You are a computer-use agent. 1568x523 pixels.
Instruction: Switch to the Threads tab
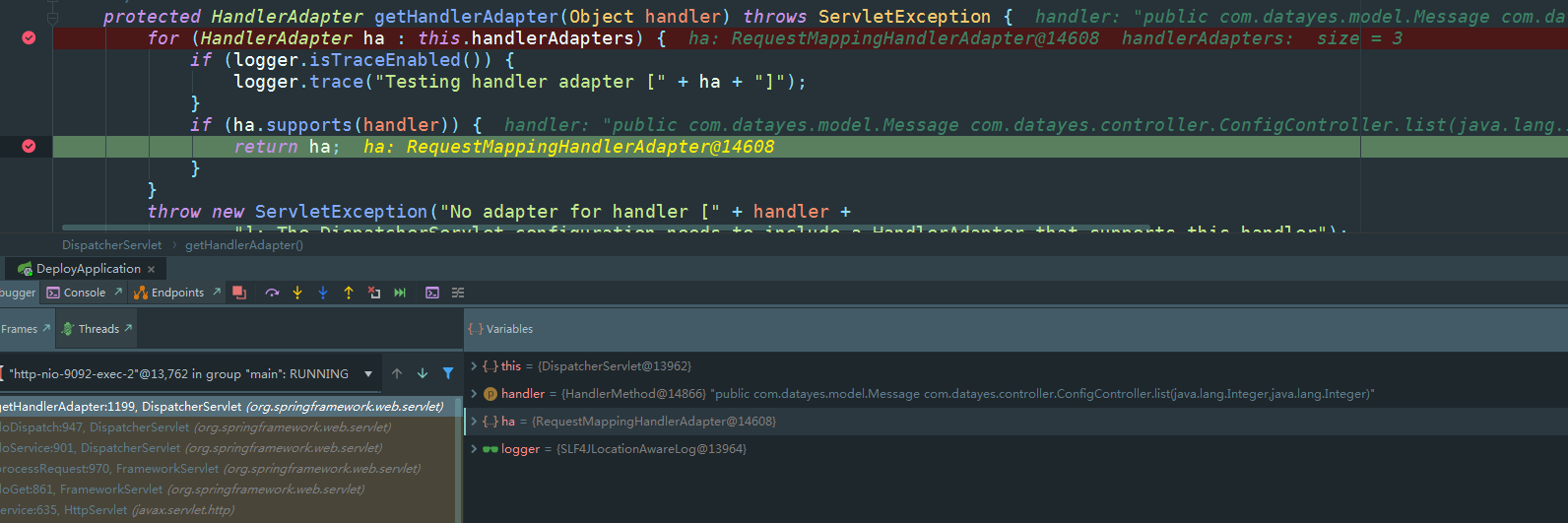[98, 329]
